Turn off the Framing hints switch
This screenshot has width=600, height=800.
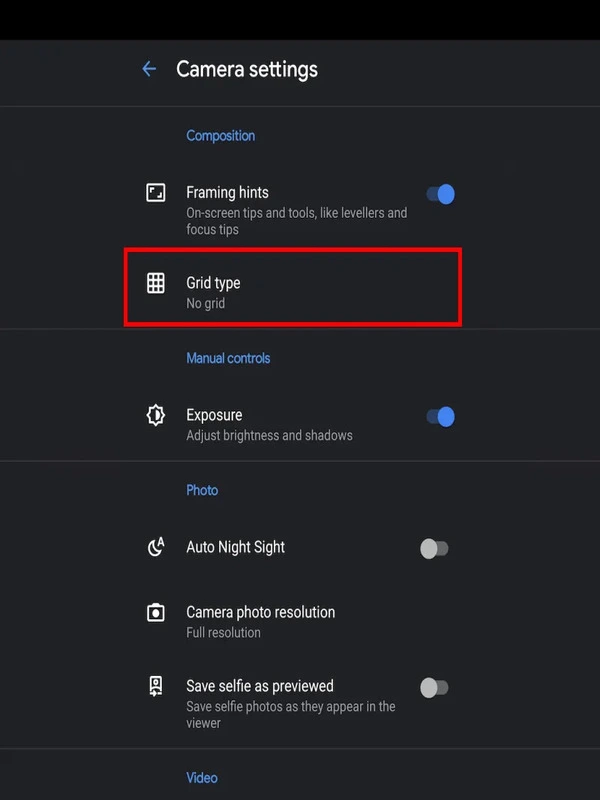pyautogui.click(x=440, y=194)
